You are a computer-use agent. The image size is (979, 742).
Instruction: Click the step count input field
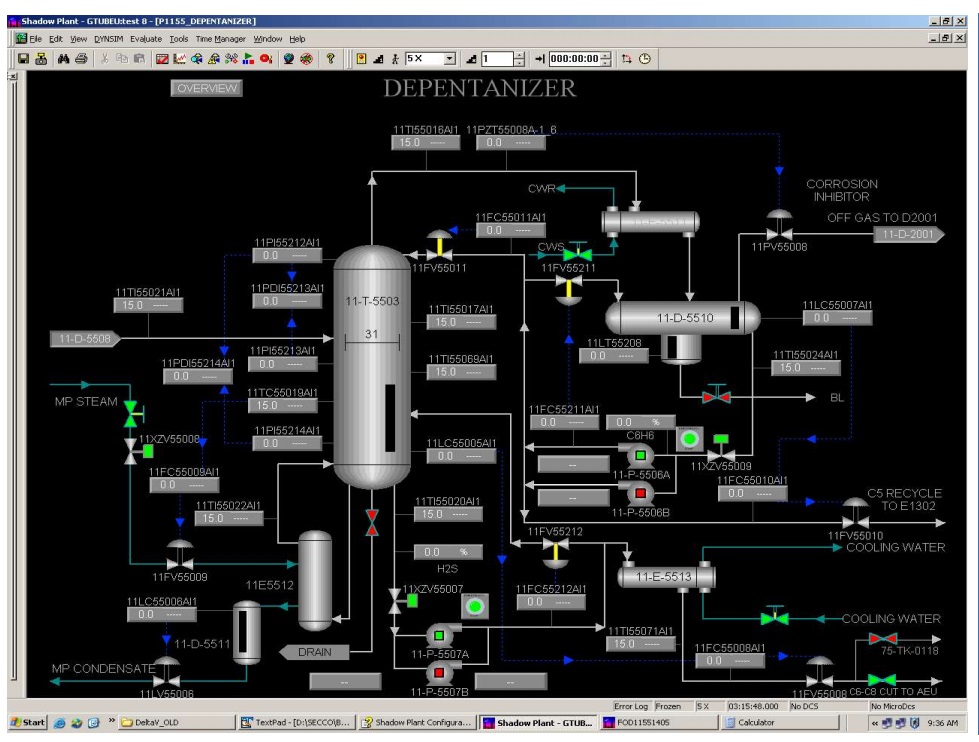click(x=497, y=59)
